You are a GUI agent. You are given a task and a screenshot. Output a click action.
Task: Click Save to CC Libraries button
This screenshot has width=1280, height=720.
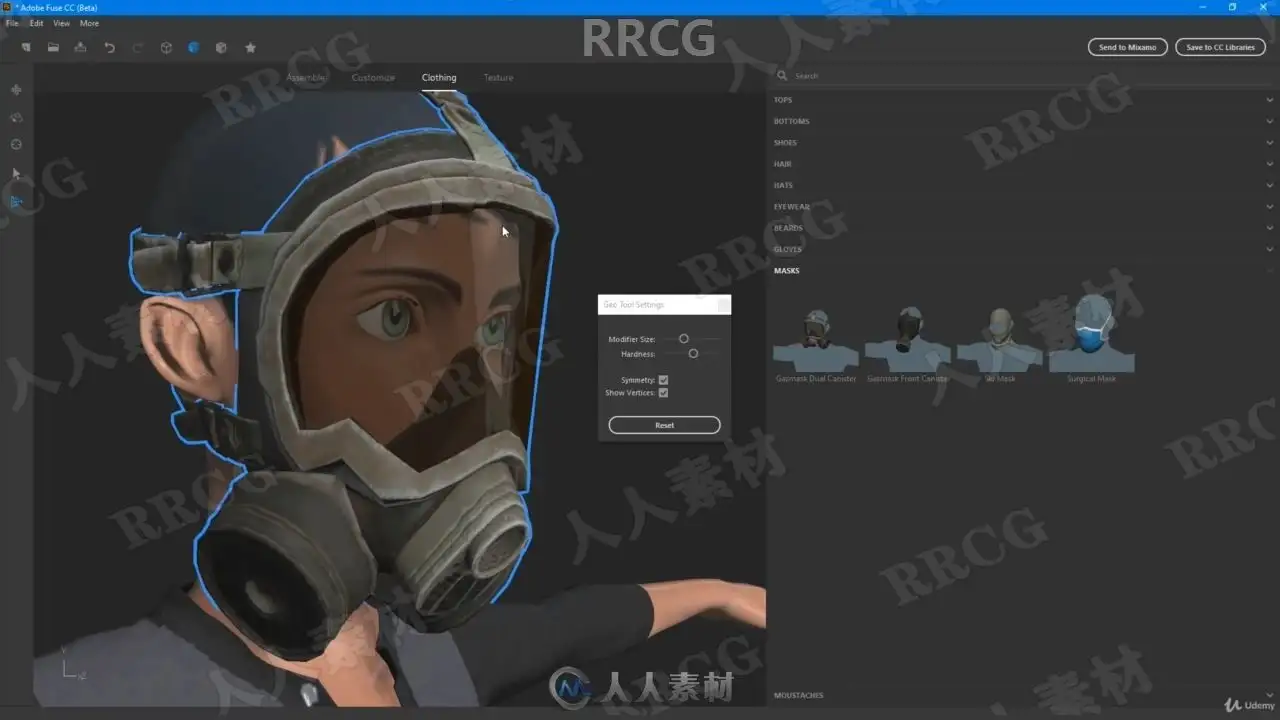tap(1220, 47)
